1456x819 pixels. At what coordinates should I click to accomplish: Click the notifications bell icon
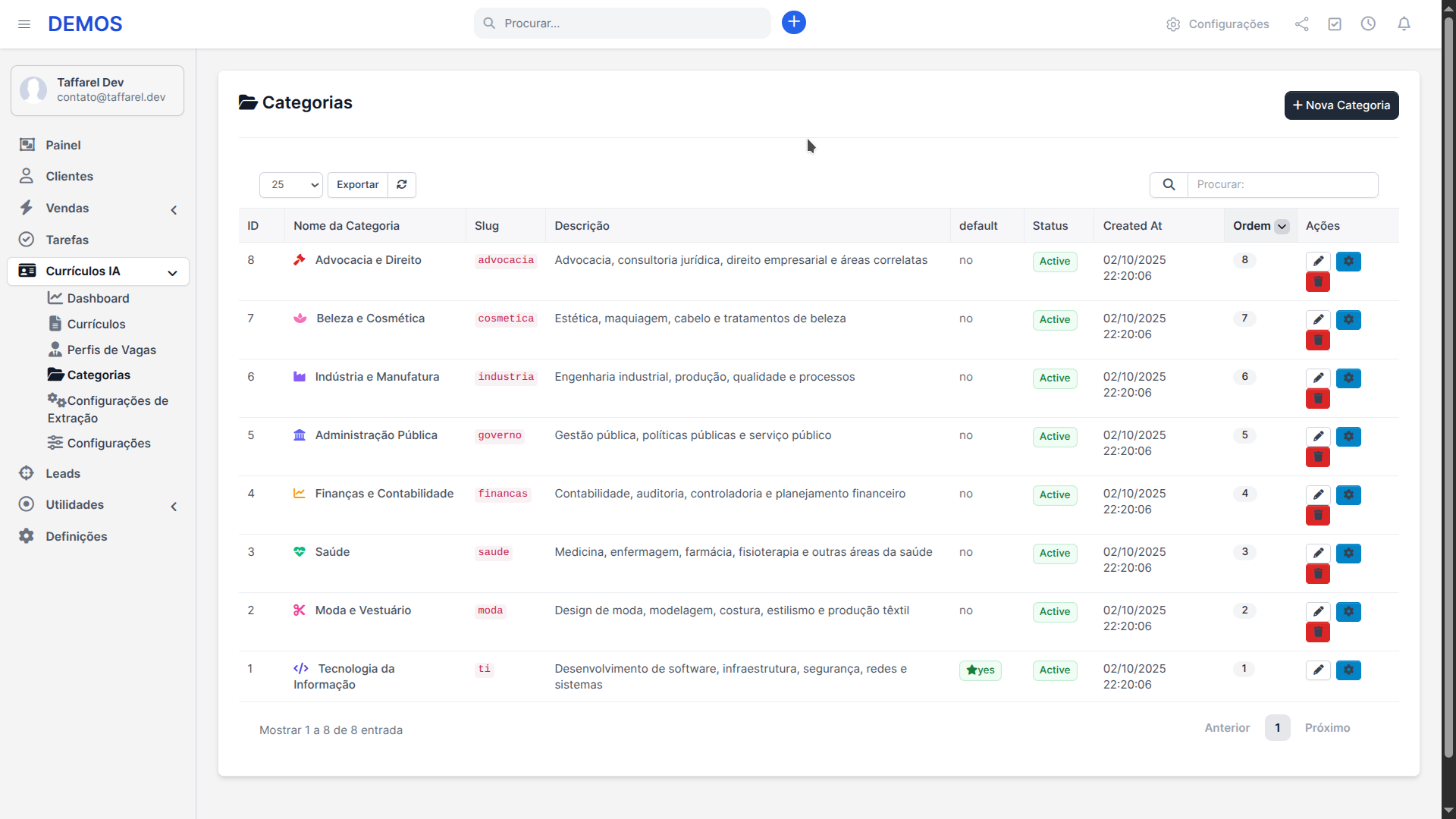coord(1404,24)
